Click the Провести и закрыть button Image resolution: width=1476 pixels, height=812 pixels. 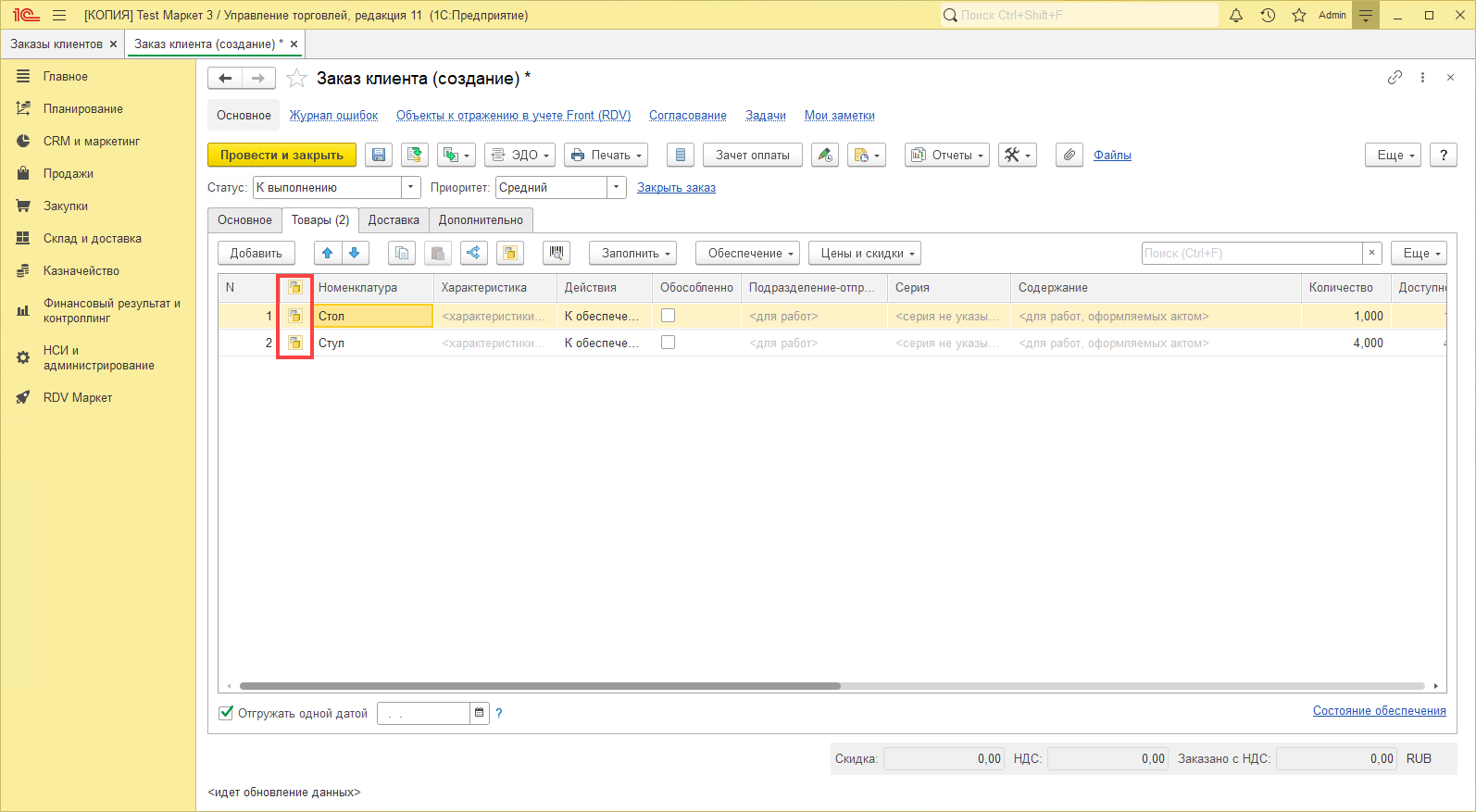coord(281,156)
